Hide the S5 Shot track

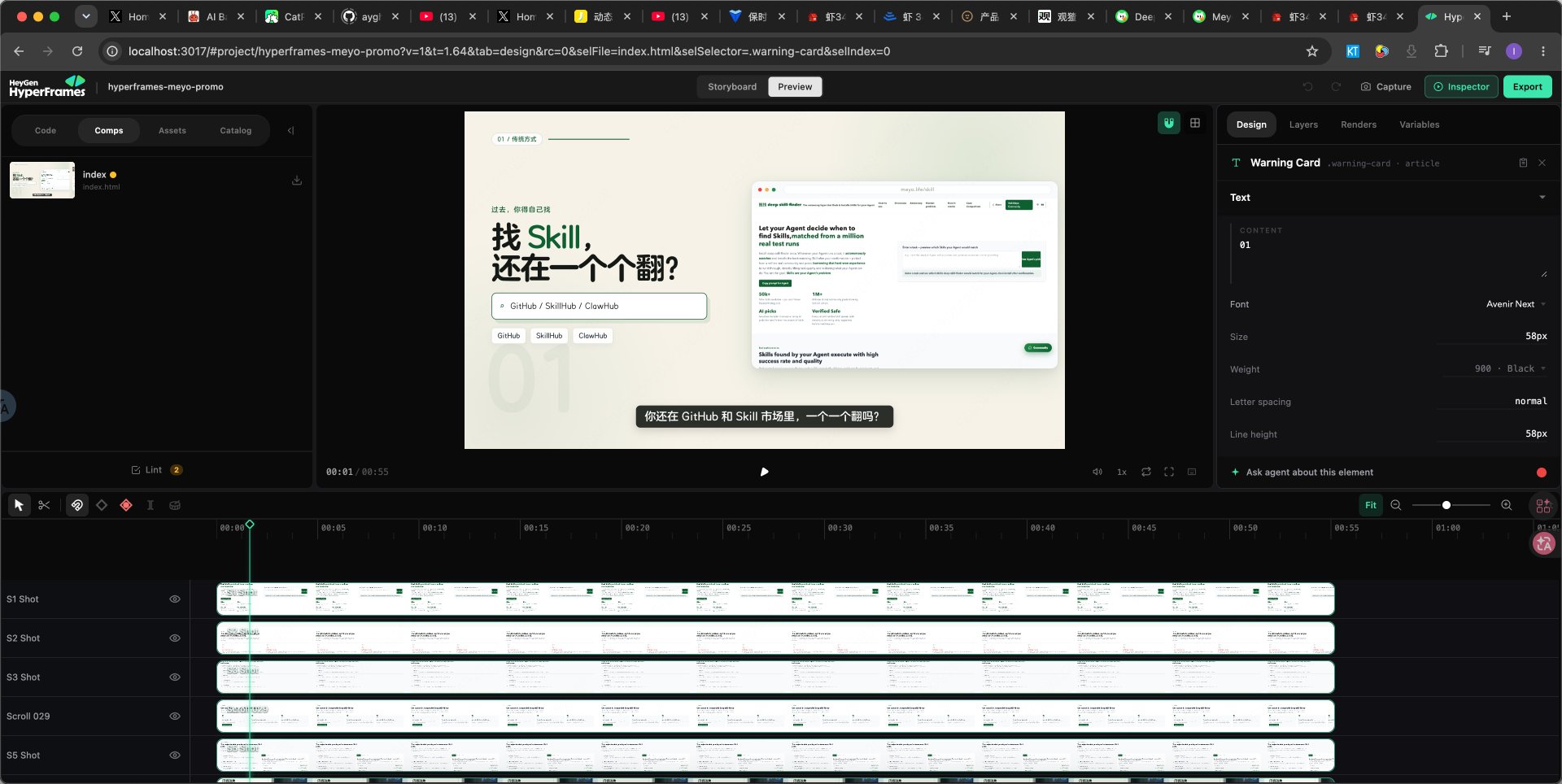tap(175, 756)
